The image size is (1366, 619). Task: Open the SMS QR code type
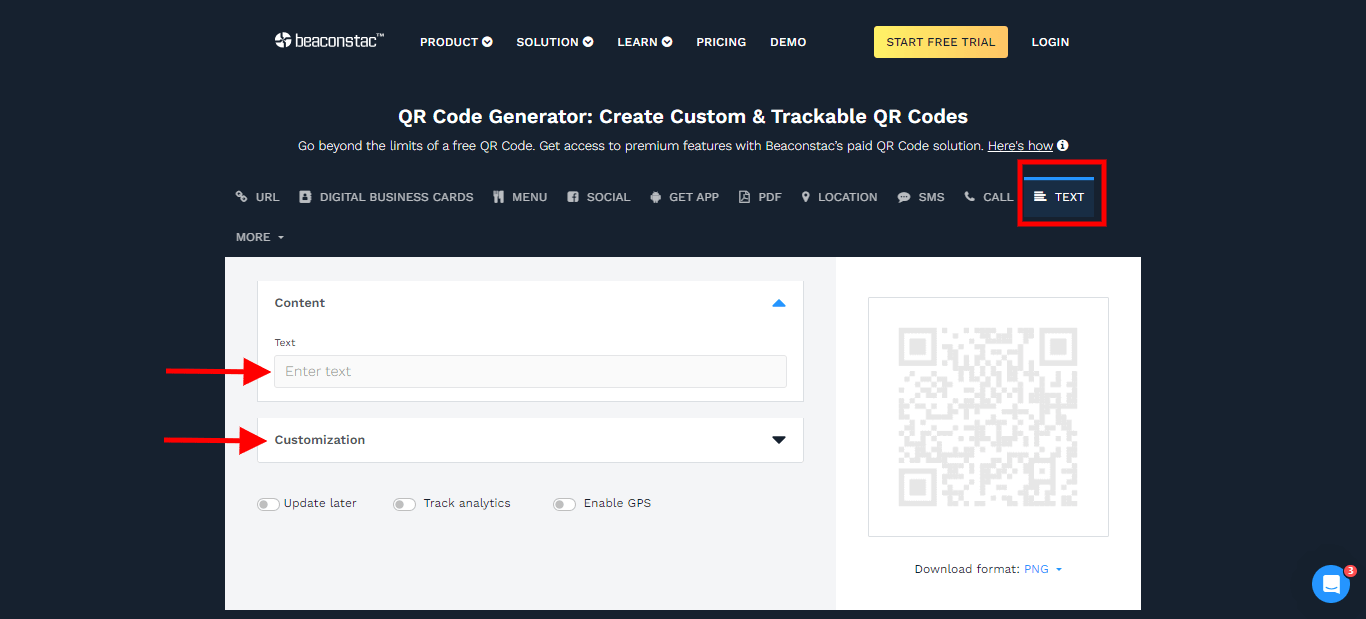pos(920,196)
